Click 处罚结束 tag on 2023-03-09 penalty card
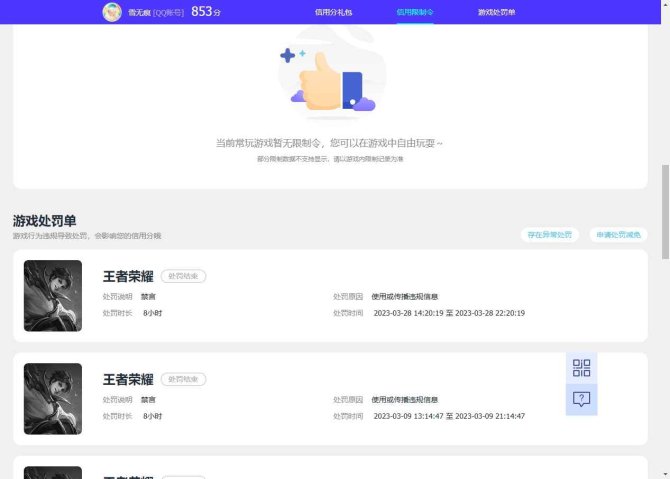The width and height of the screenshot is (670, 479). [183, 379]
